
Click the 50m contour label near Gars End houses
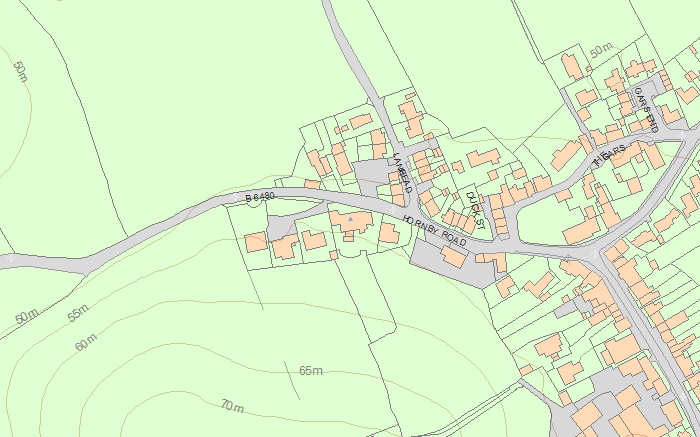601,50
